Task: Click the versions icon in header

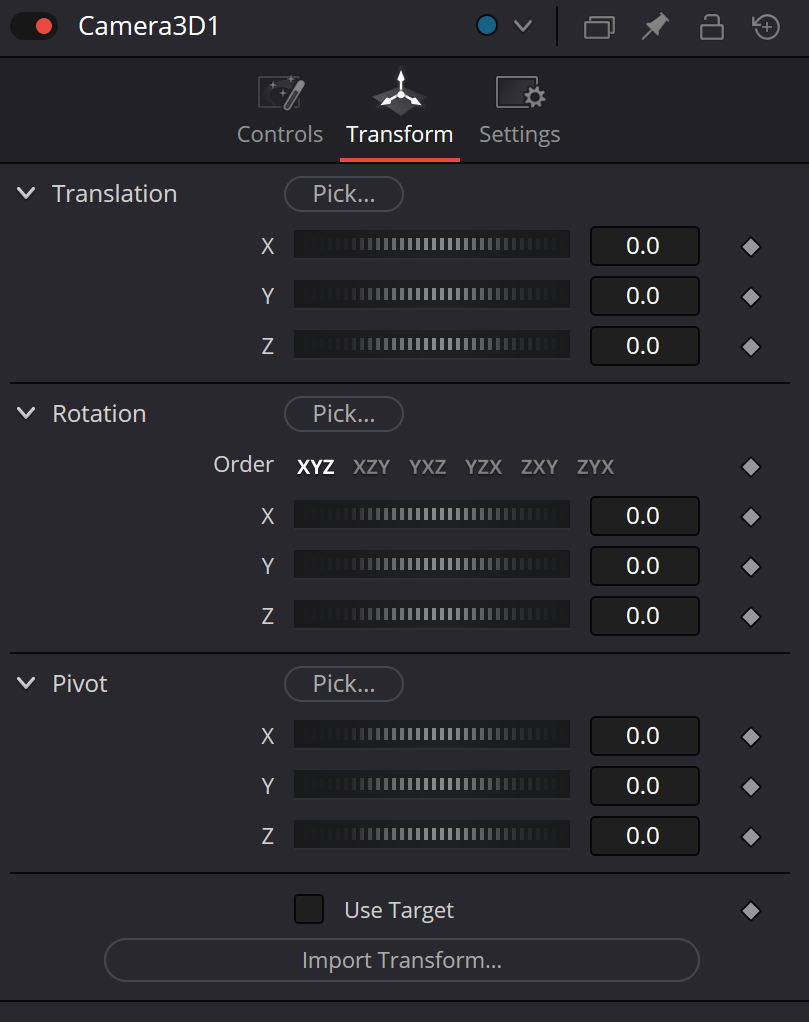Action: tap(599, 27)
